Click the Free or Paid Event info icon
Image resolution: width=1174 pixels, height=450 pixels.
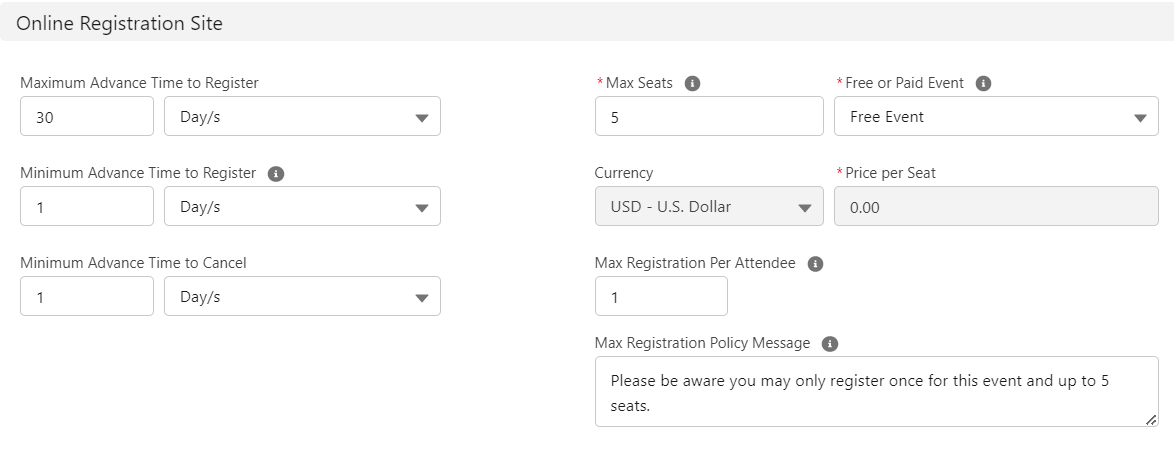(x=983, y=84)
